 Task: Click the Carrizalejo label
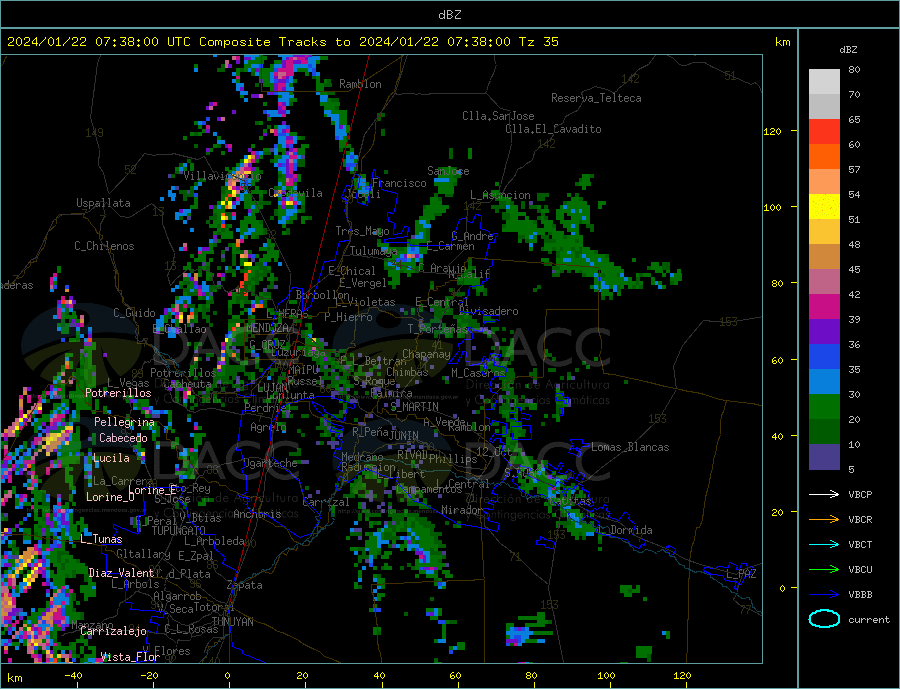coord(113,632)
